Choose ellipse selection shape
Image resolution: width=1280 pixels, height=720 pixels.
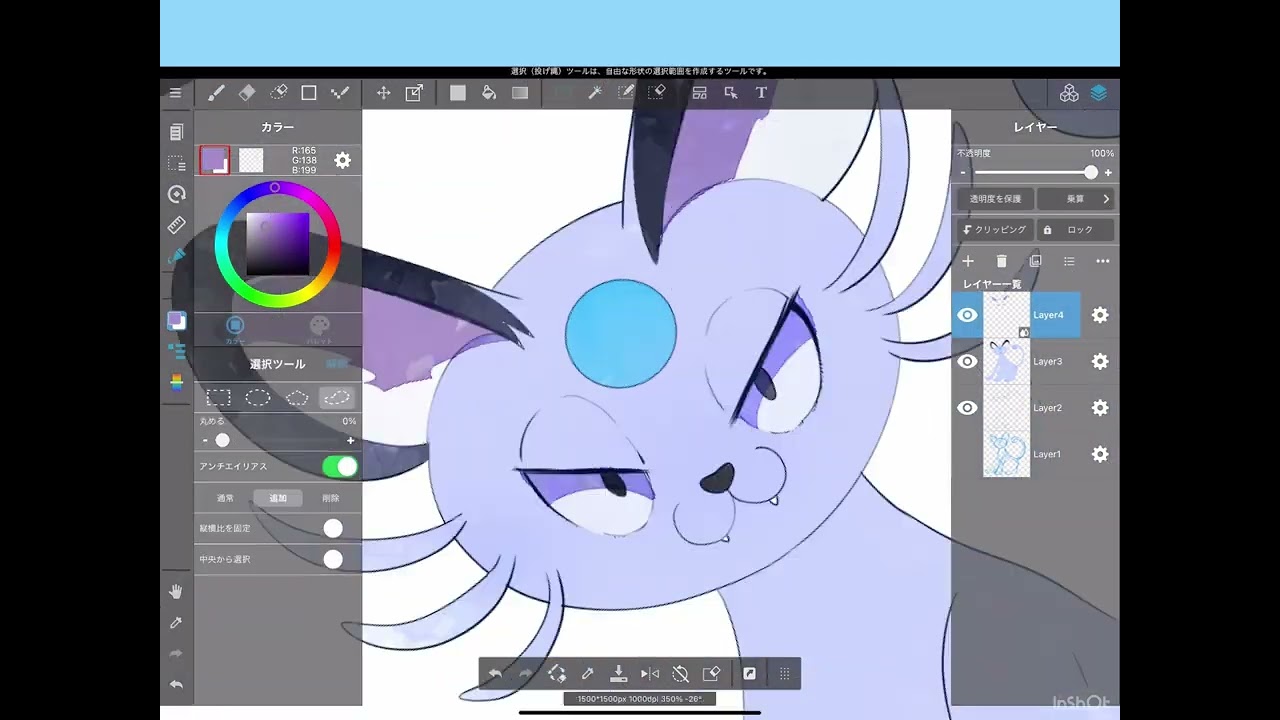(258, 398)
